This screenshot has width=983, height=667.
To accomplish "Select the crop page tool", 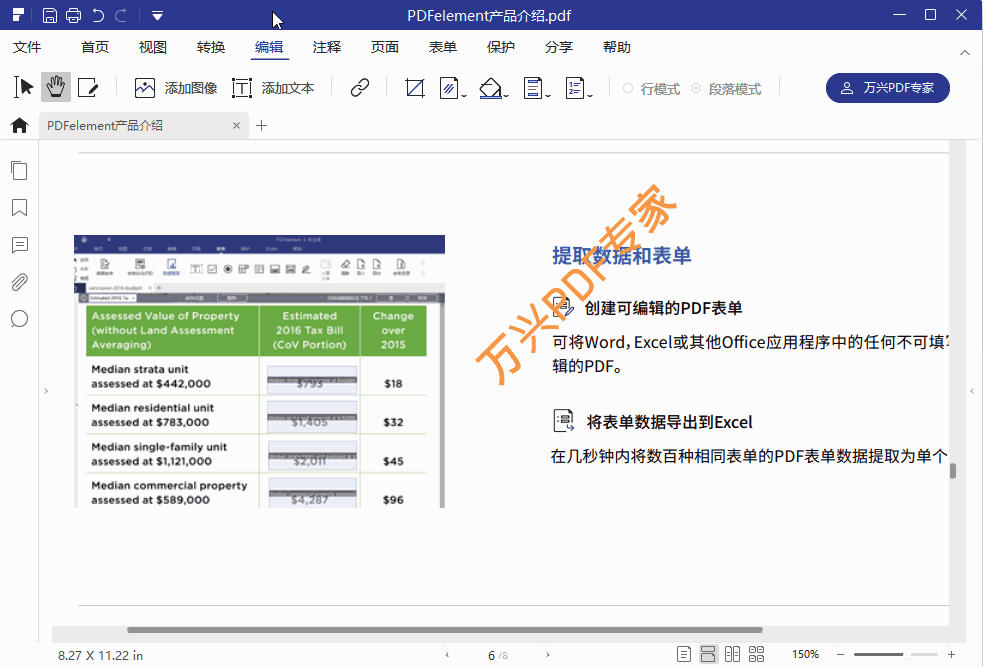I will click(415, 88).
